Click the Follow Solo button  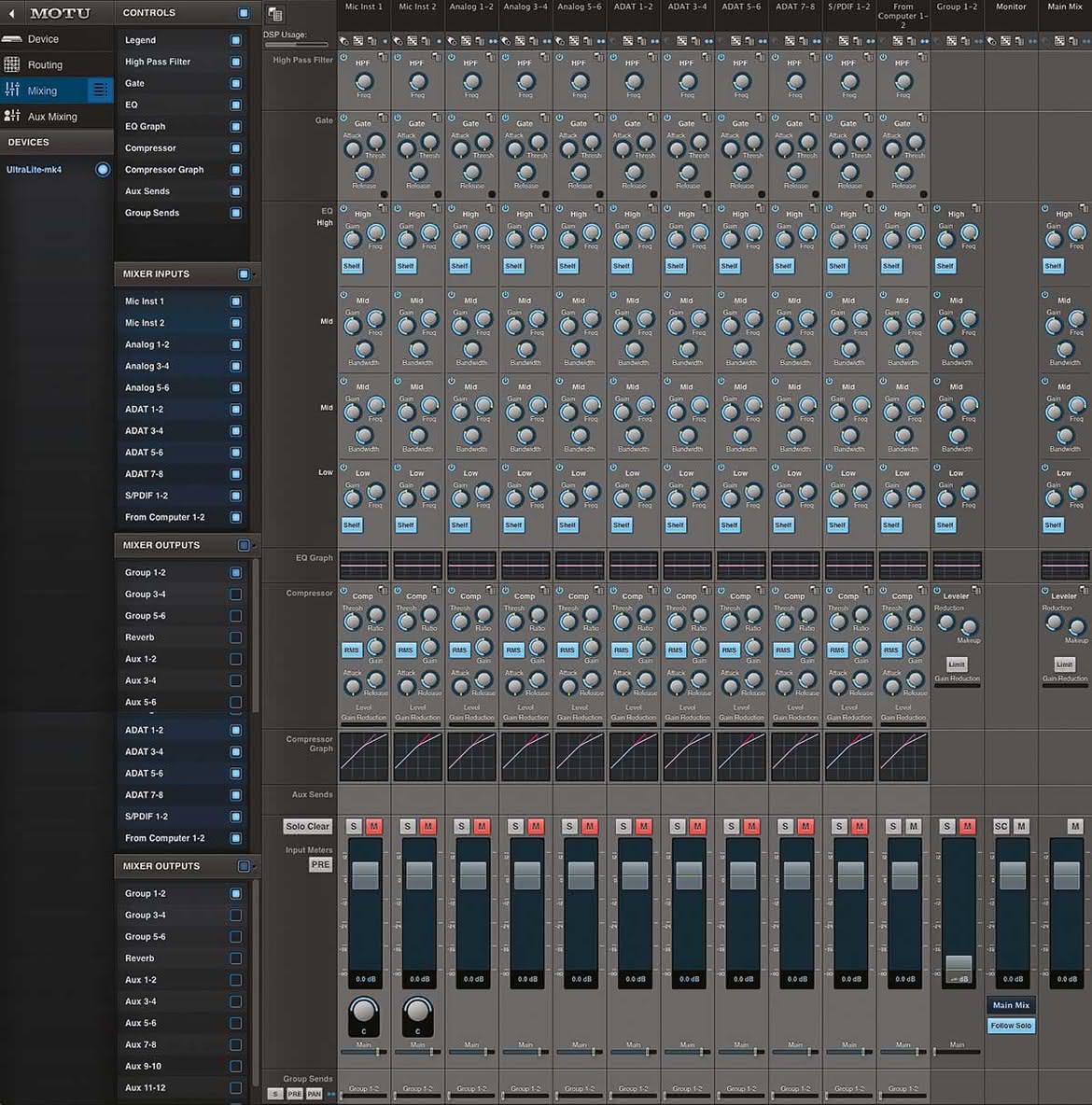point(1011,1026)
